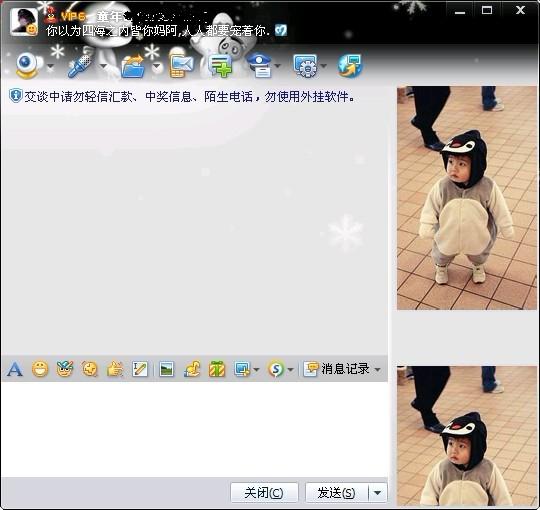Start a voice call with microphone icon
Screen dimensions: 540x510
pyautogui.click(x=80, y=65)
